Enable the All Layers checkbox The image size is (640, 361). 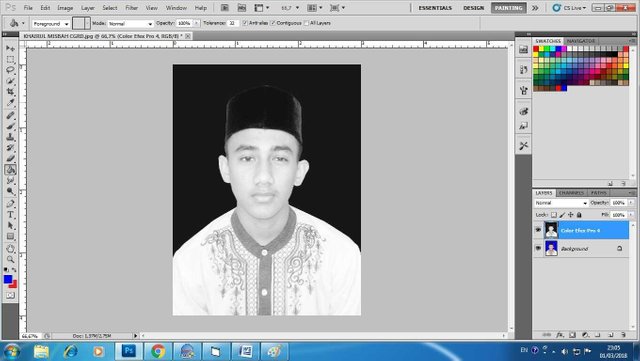(x=306, y=23)
